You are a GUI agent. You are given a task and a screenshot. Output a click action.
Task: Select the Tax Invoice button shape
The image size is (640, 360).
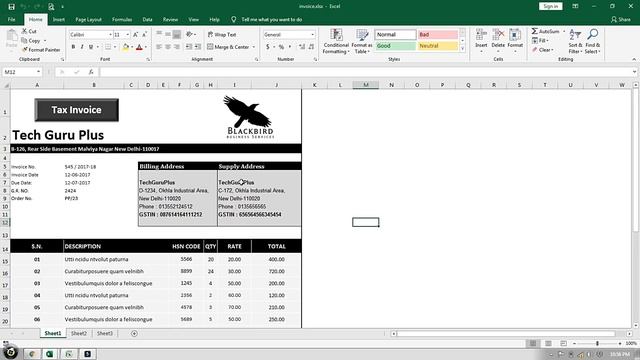(x=77, y=110)
